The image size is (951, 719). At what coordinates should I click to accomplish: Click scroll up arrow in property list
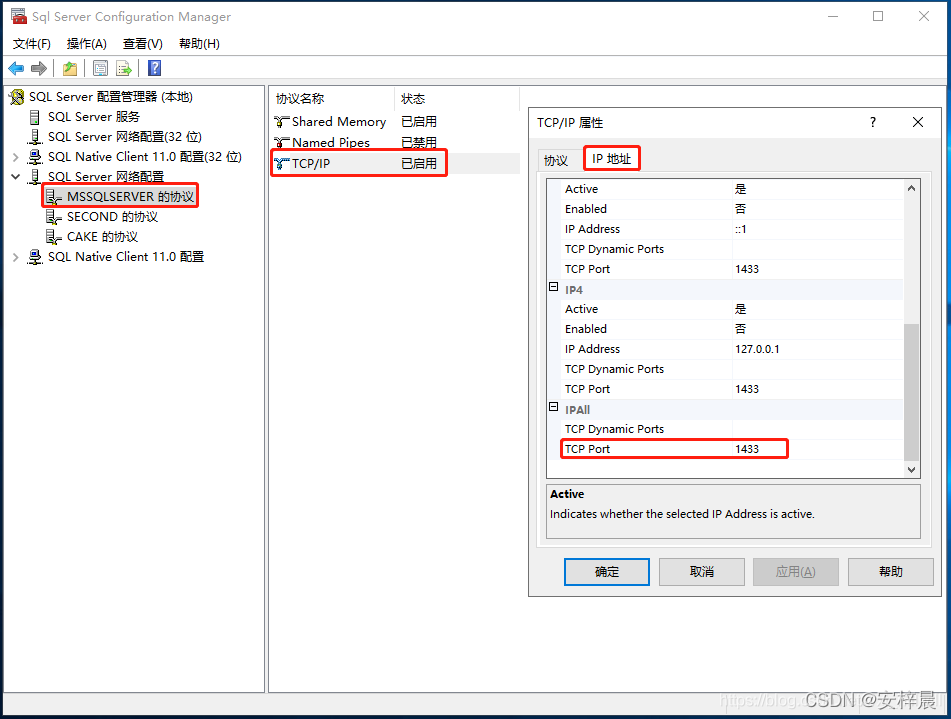[912, 188]
